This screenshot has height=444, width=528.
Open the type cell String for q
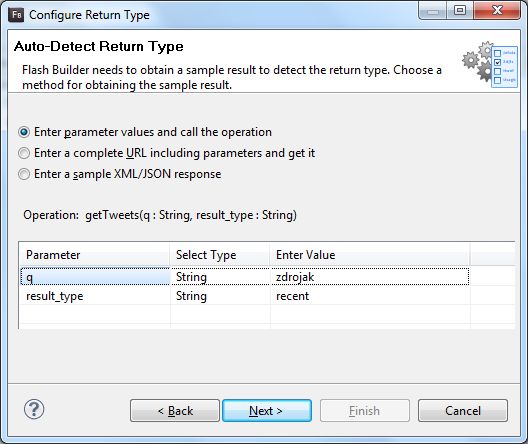(220, 277)
